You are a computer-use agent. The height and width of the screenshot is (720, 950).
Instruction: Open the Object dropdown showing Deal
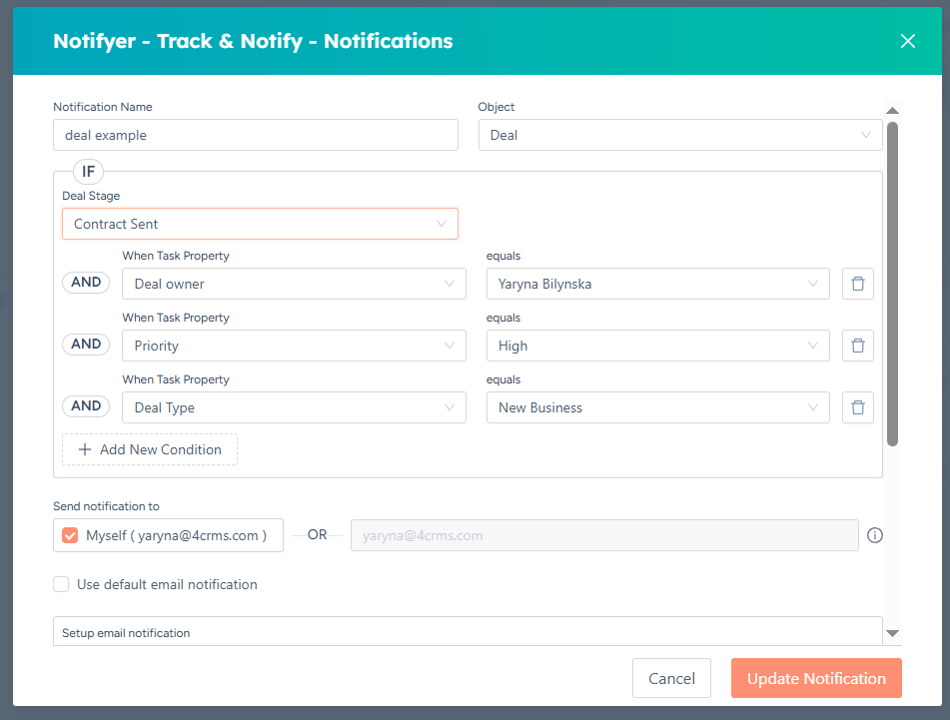680,135
